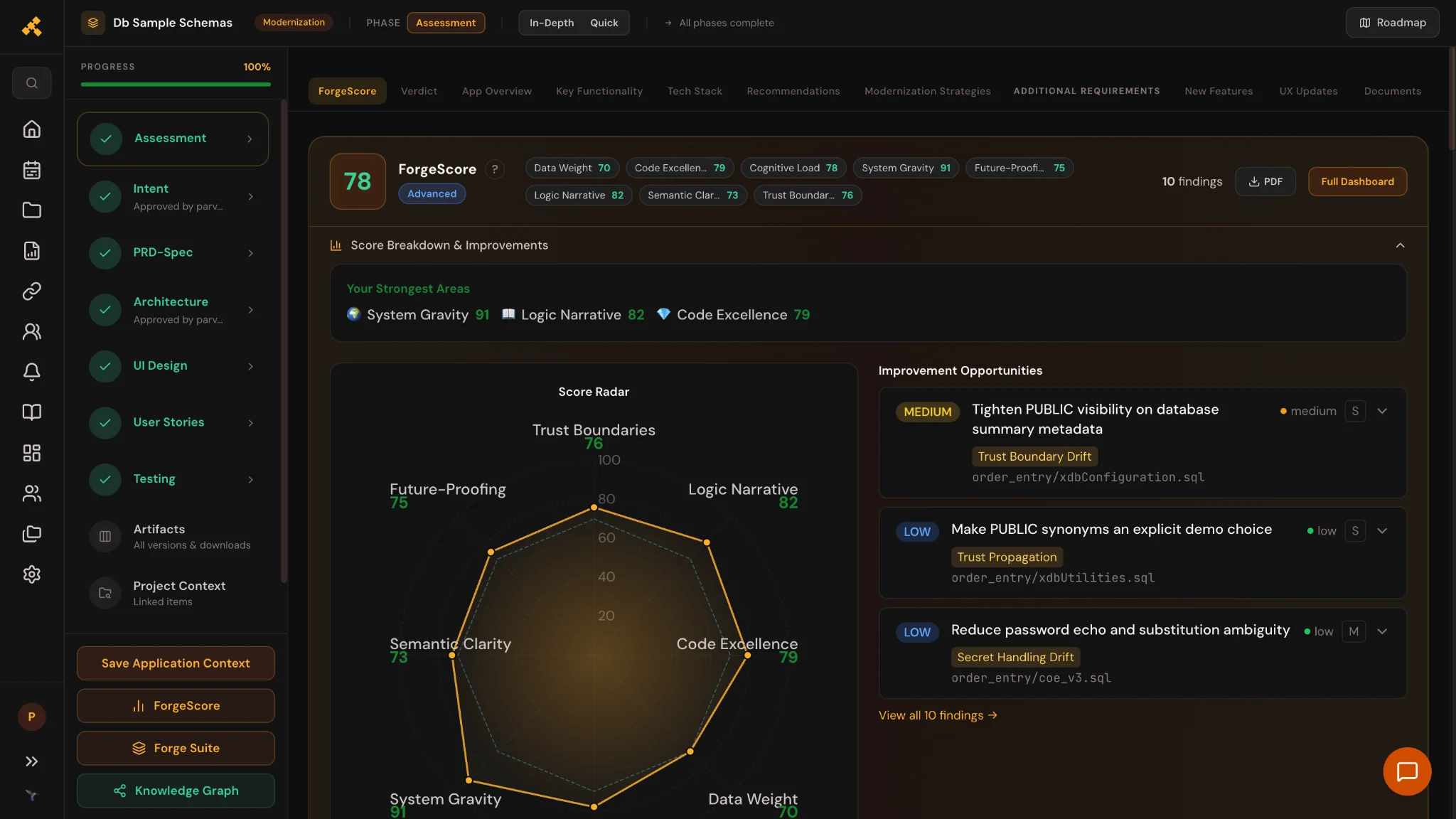Open the report chart file icon
The height and width of the screenshot is (819, 1456).
coord(31,251)
